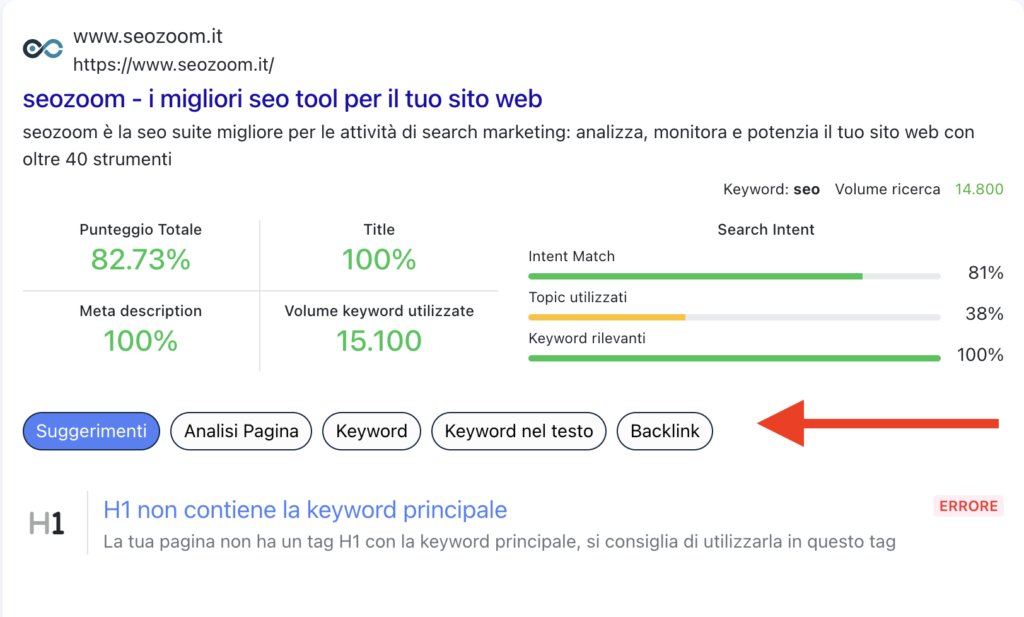Screen dimensions: 1024x617
Task: Click the red arrow pointing at tabs
Action: (878, 424)
